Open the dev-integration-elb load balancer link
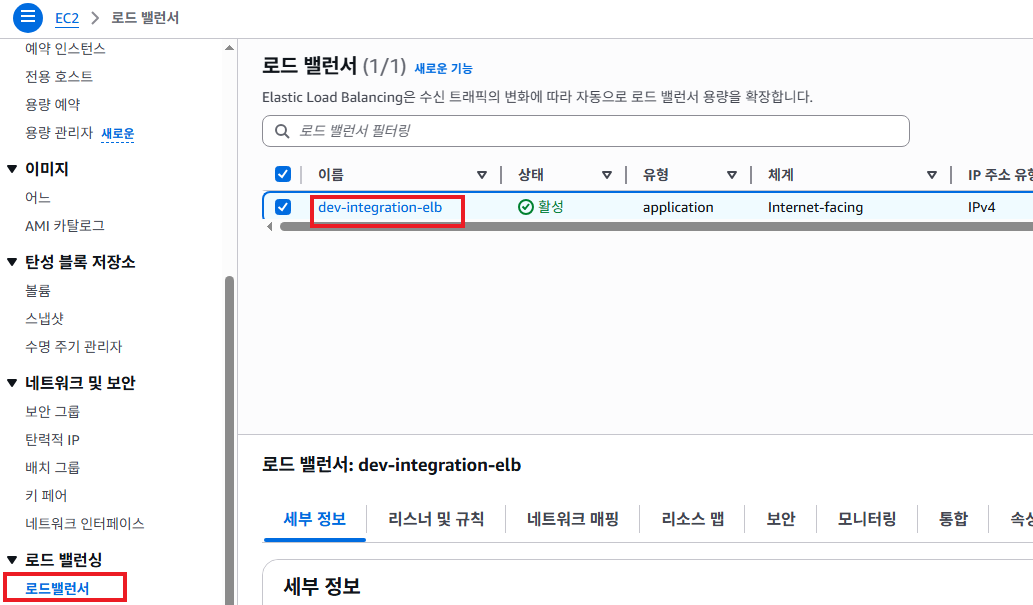 (380, 207)
